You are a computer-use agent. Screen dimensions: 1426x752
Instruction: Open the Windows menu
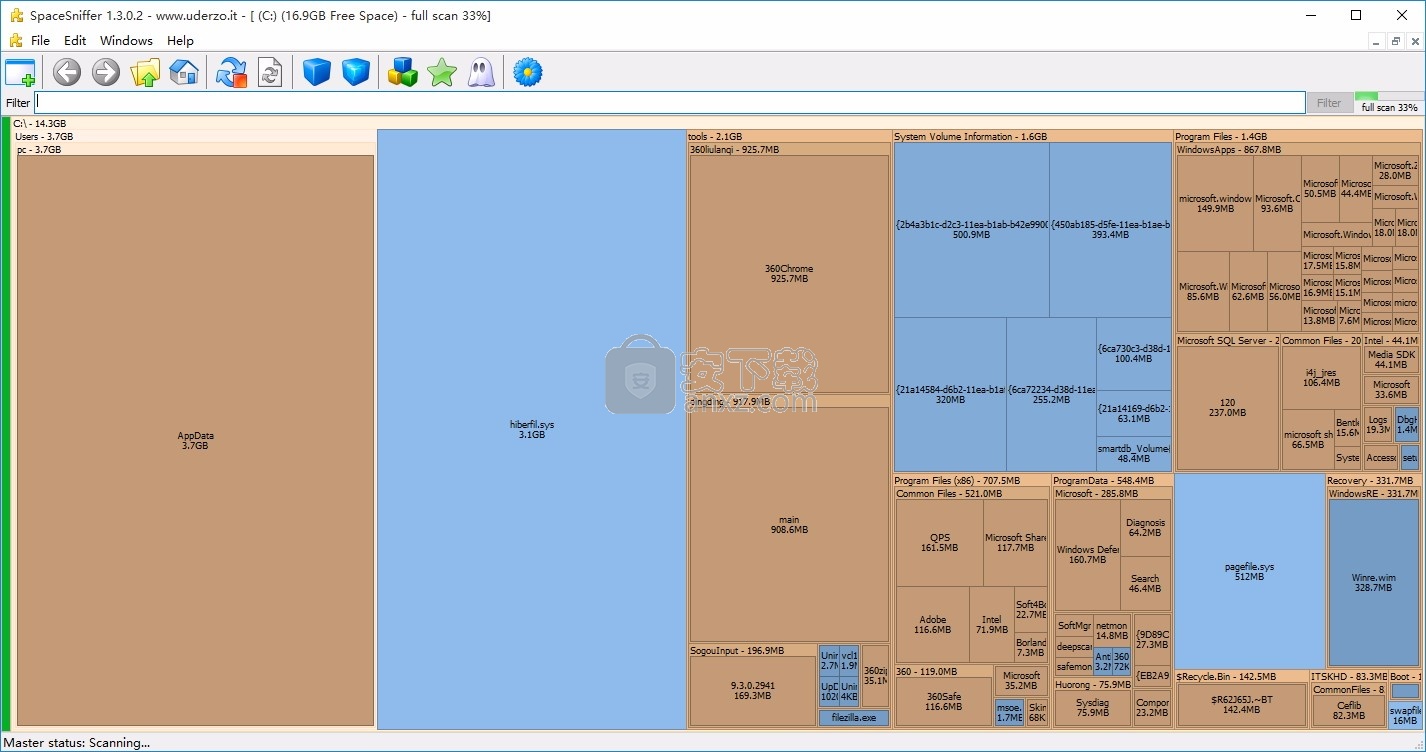(126, 41)
